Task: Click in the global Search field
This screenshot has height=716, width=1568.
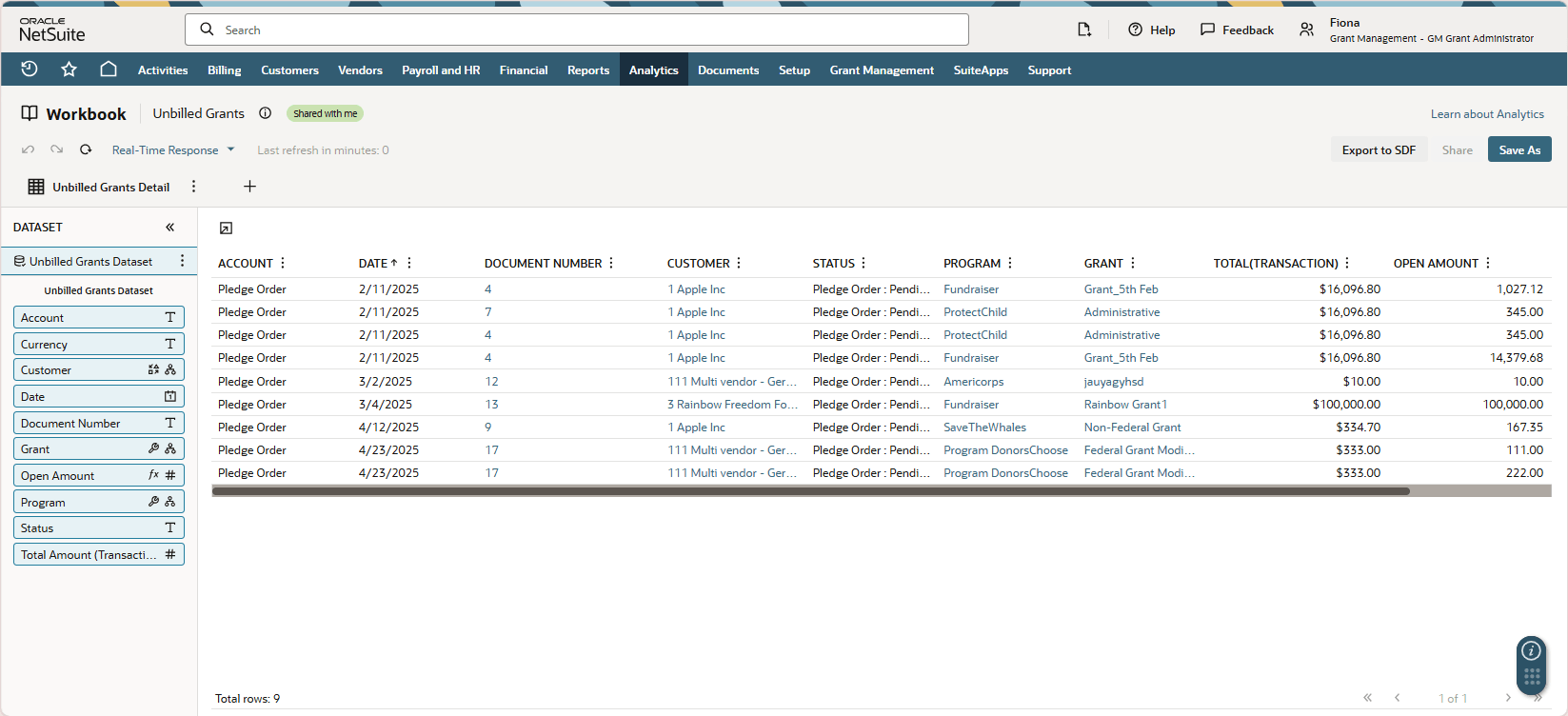Action: 577,30
